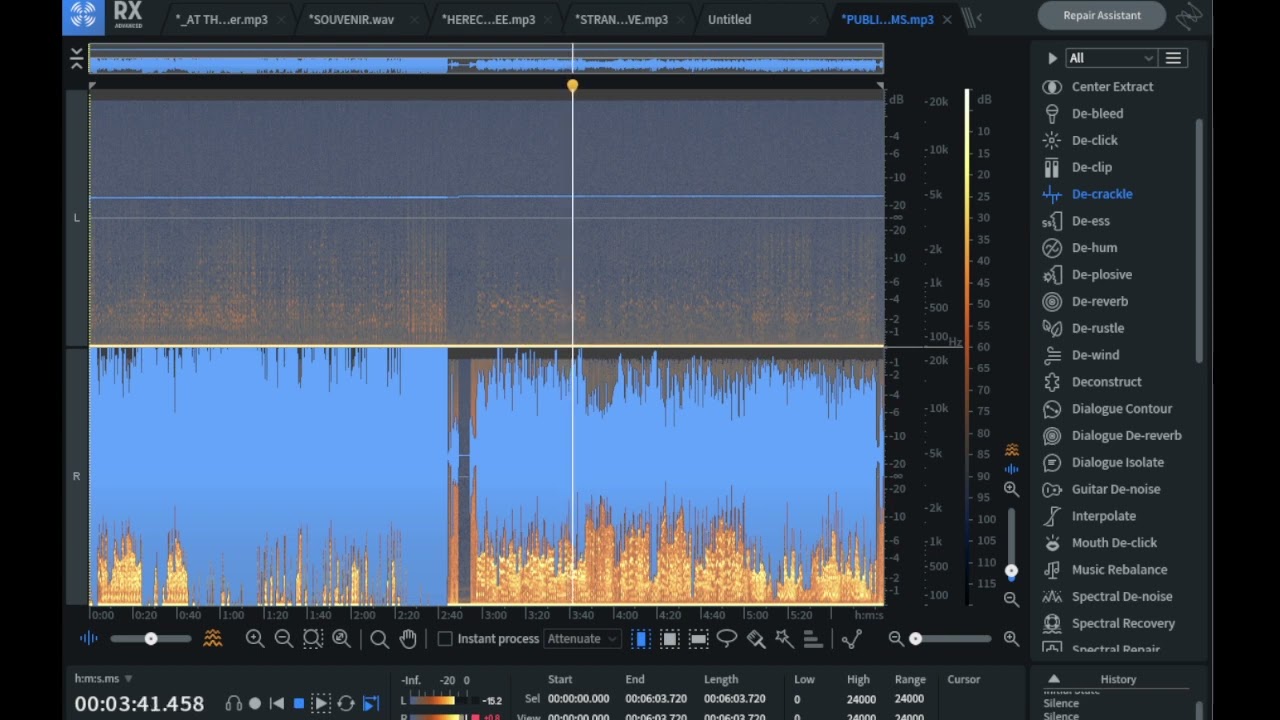This screenshot has width=1280, height=720.
Task: Adjust the horizontal zoom slider
Action: point(953,639)
